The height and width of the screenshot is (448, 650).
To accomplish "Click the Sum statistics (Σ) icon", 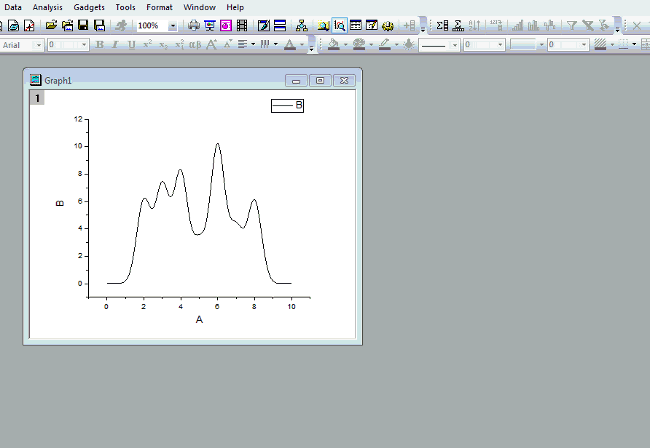I will coord(442,24).
